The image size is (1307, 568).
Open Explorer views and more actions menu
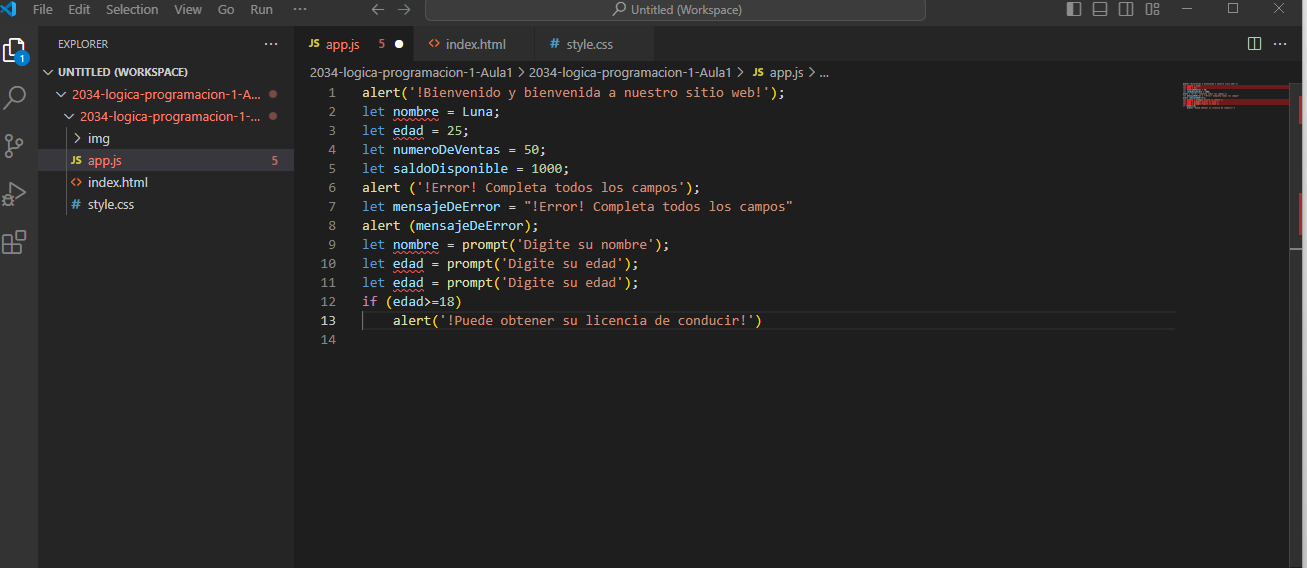pos(271,44)
